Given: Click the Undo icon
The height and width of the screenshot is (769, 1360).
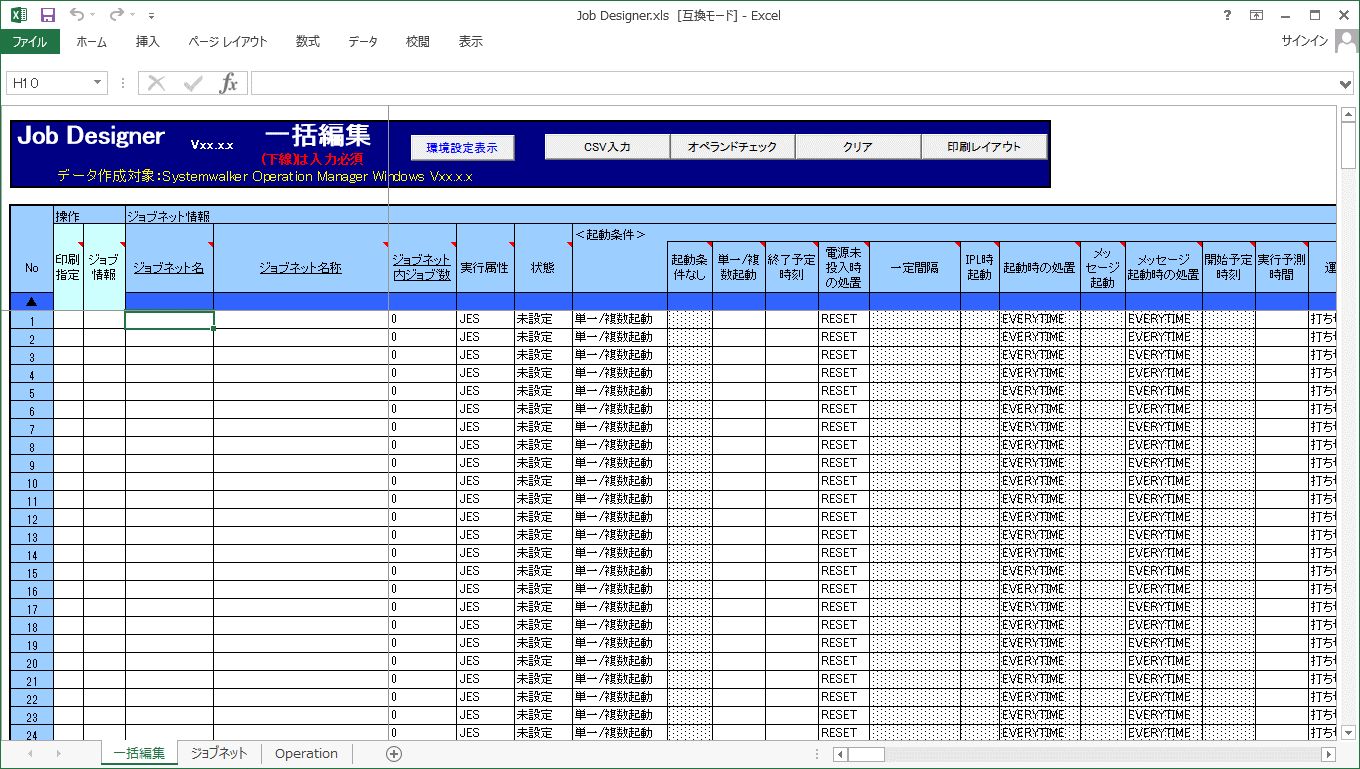Looking at the screenshot, I should click(76, 15).
